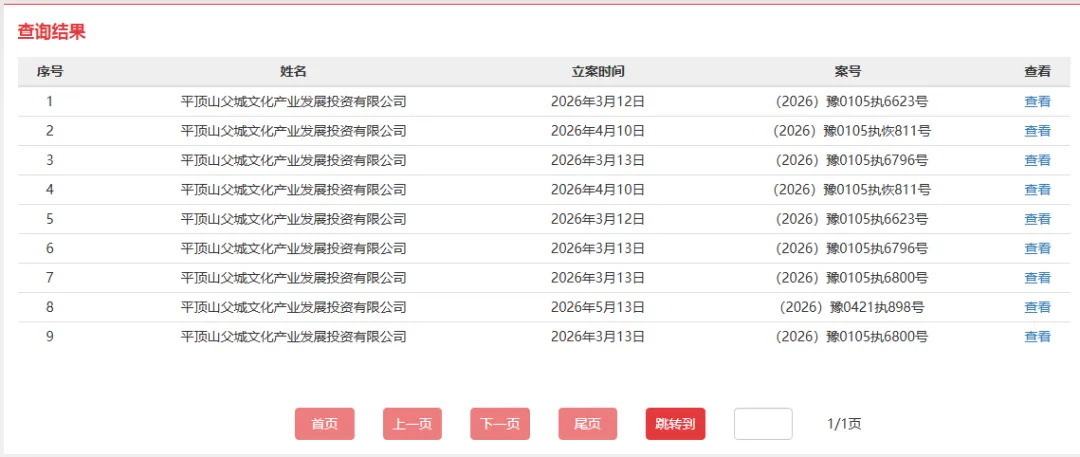Viewport: 1080px width, 457px height.
Task: Click the 首页 first-page button
Action: tap(324, 424)
